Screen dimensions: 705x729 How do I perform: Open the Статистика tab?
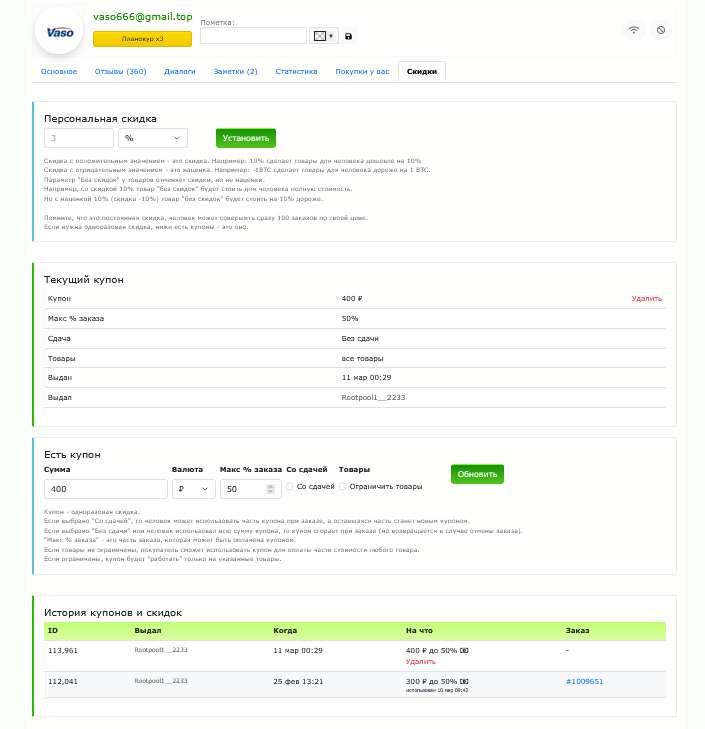pyautogui.click(x=296, y=72)
